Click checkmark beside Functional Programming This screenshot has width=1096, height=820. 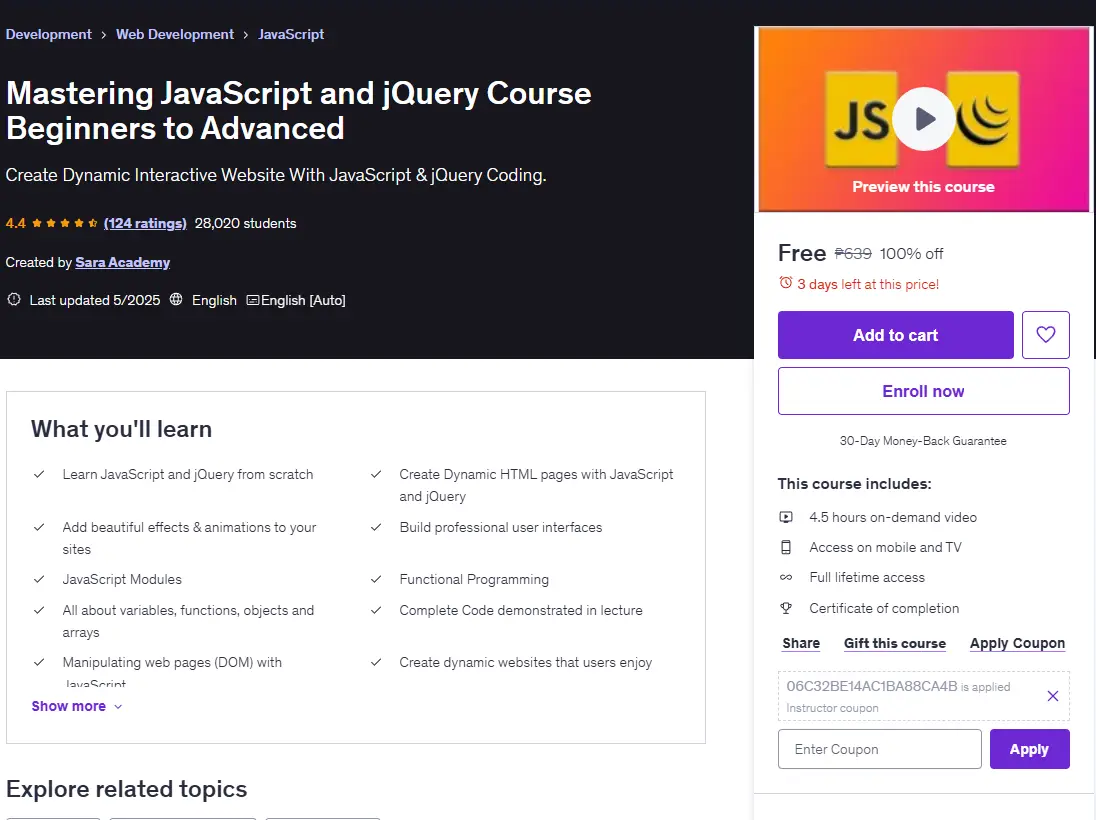[x=376, y=579]
